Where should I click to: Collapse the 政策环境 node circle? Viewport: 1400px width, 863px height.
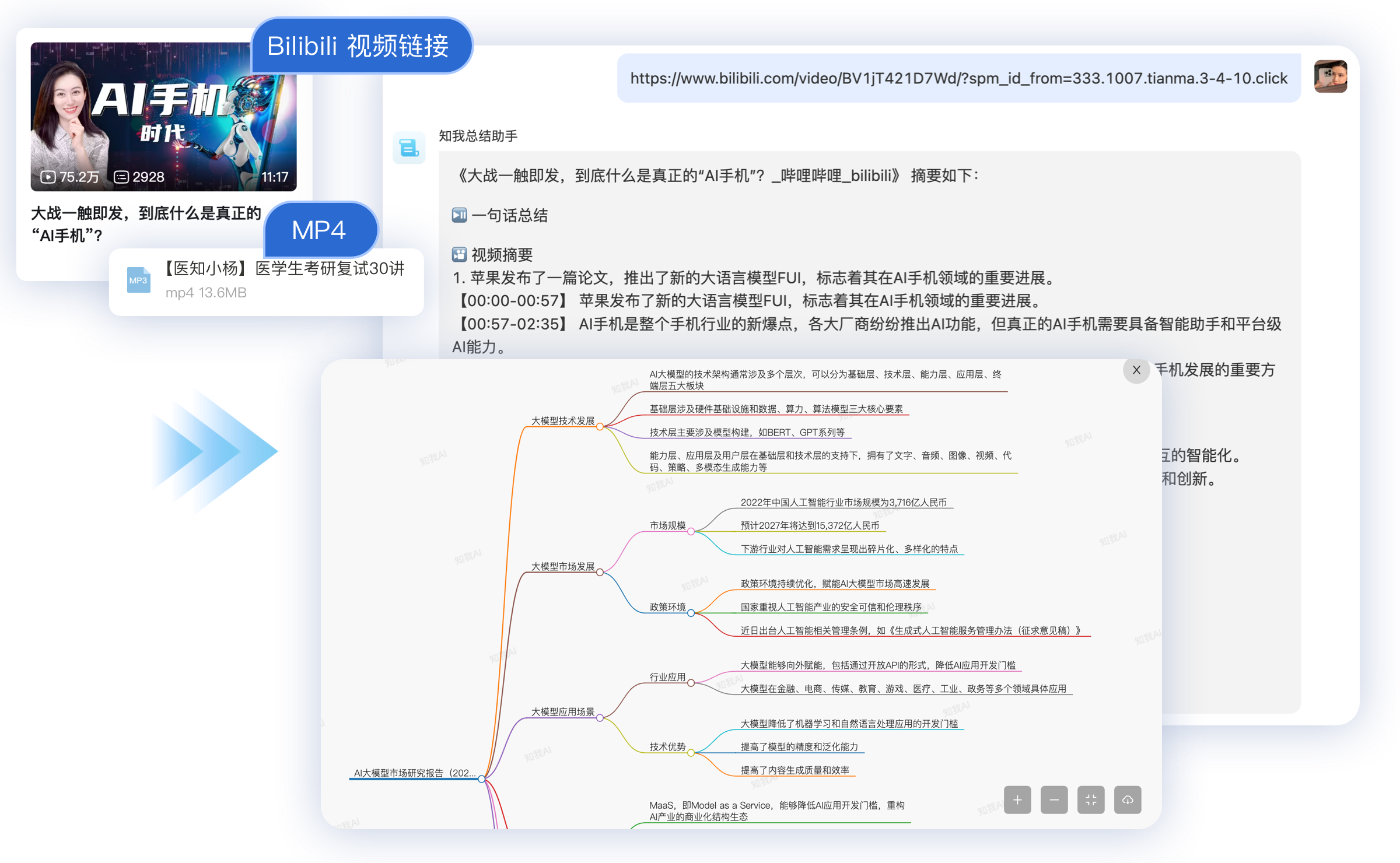click(691, 613)
